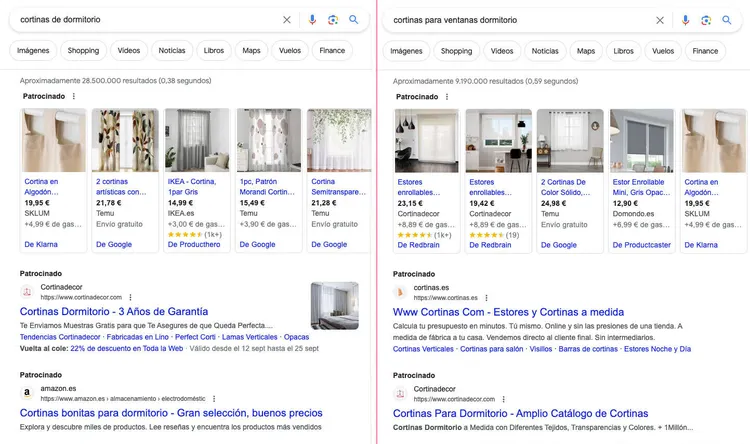Viewport: 750px width, 444px height.
Task: Open Google Lens in right search bar
Action: tap(706, 20)
